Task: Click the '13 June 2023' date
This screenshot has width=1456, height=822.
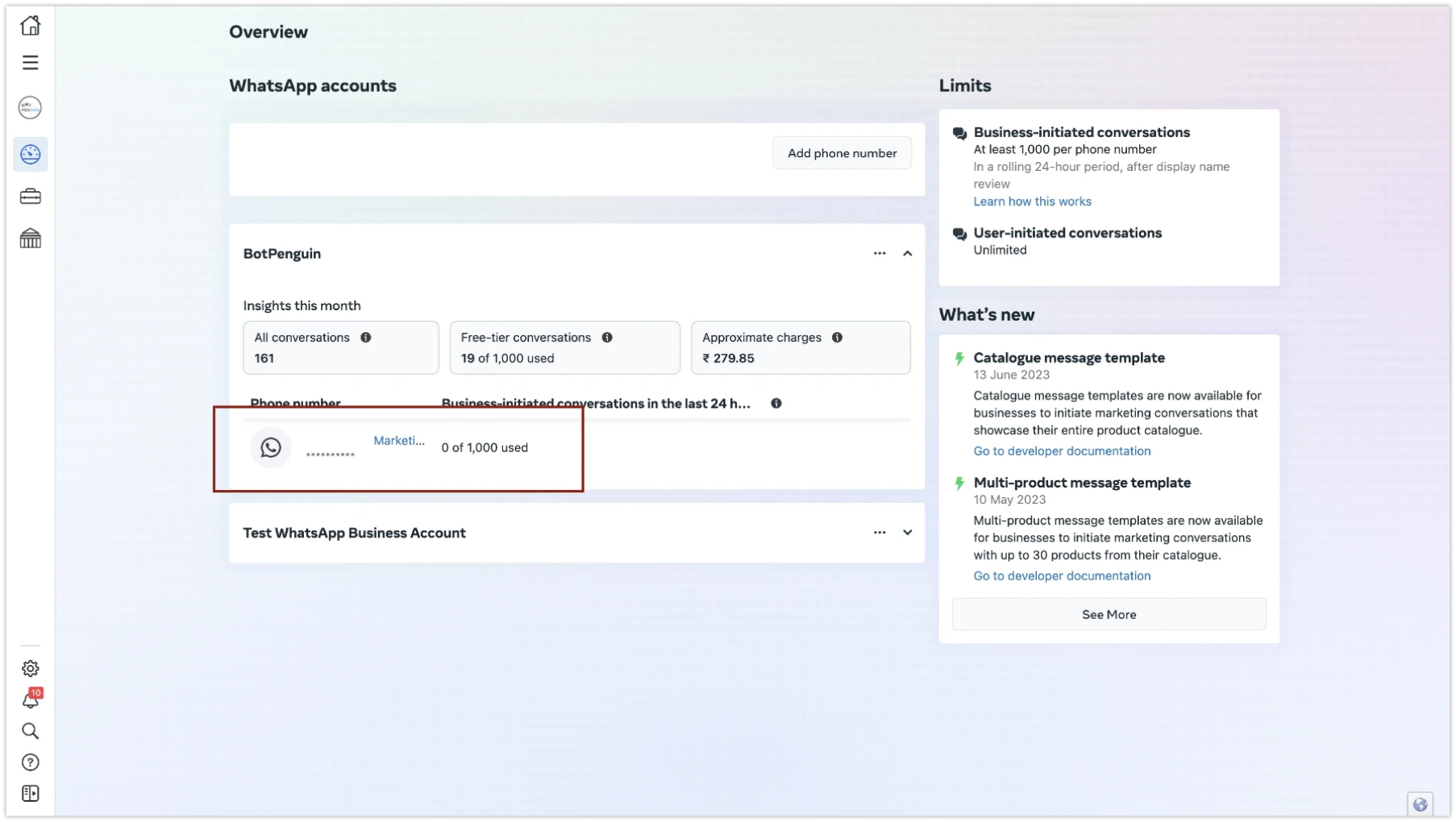Action: coord(1011,375)
